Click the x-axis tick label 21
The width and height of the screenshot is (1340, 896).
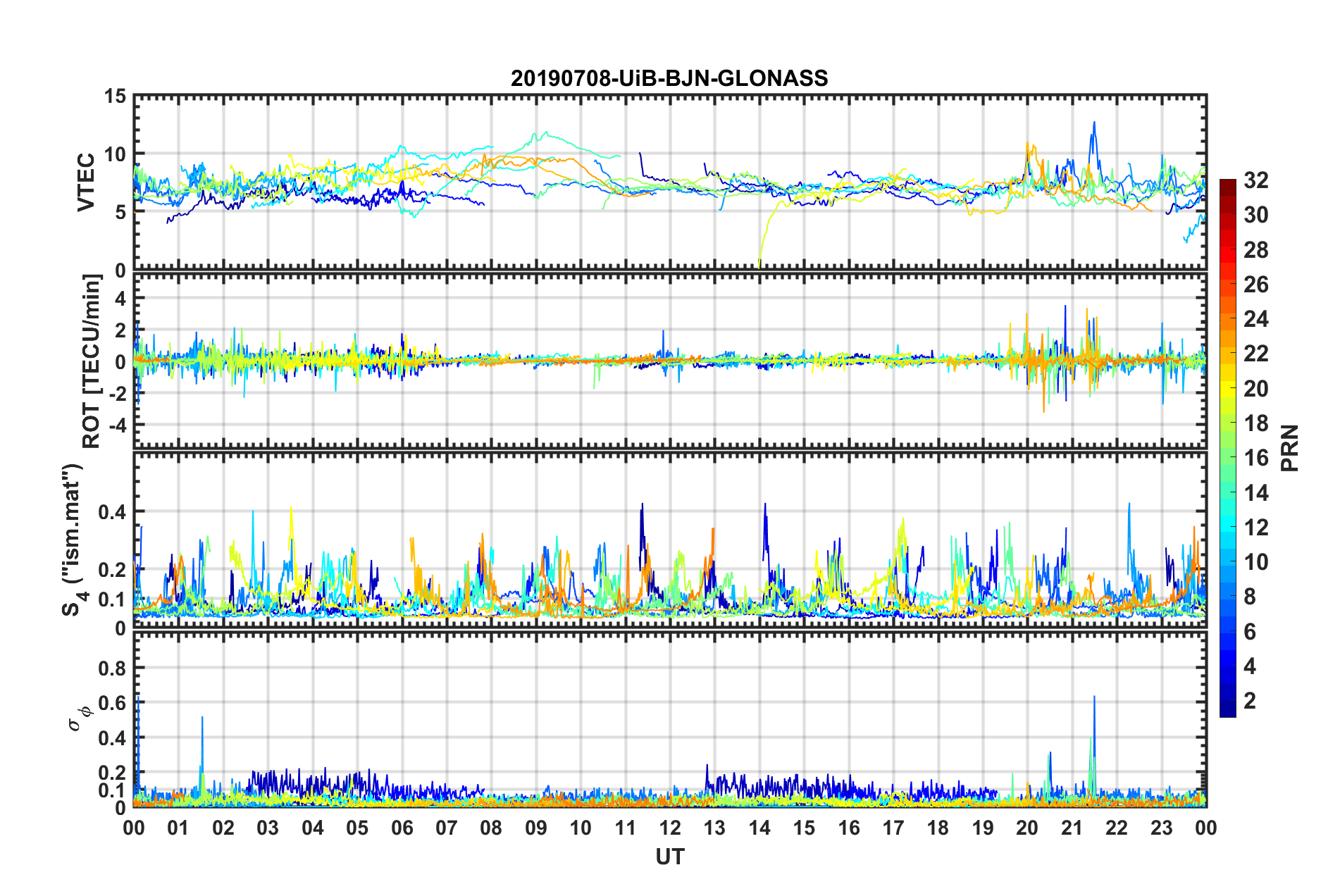point(1072,827)
